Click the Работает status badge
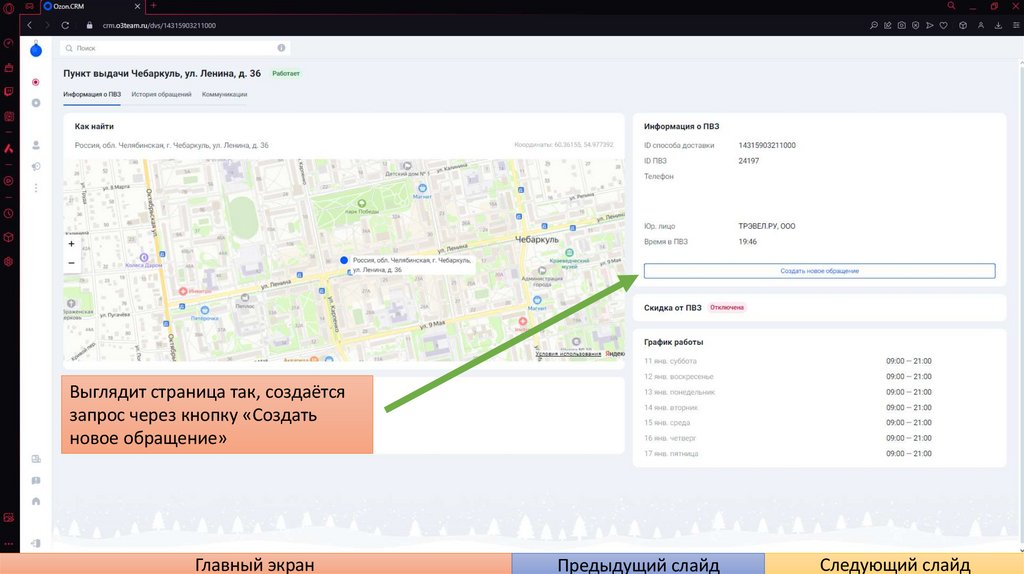 [286, 74]
